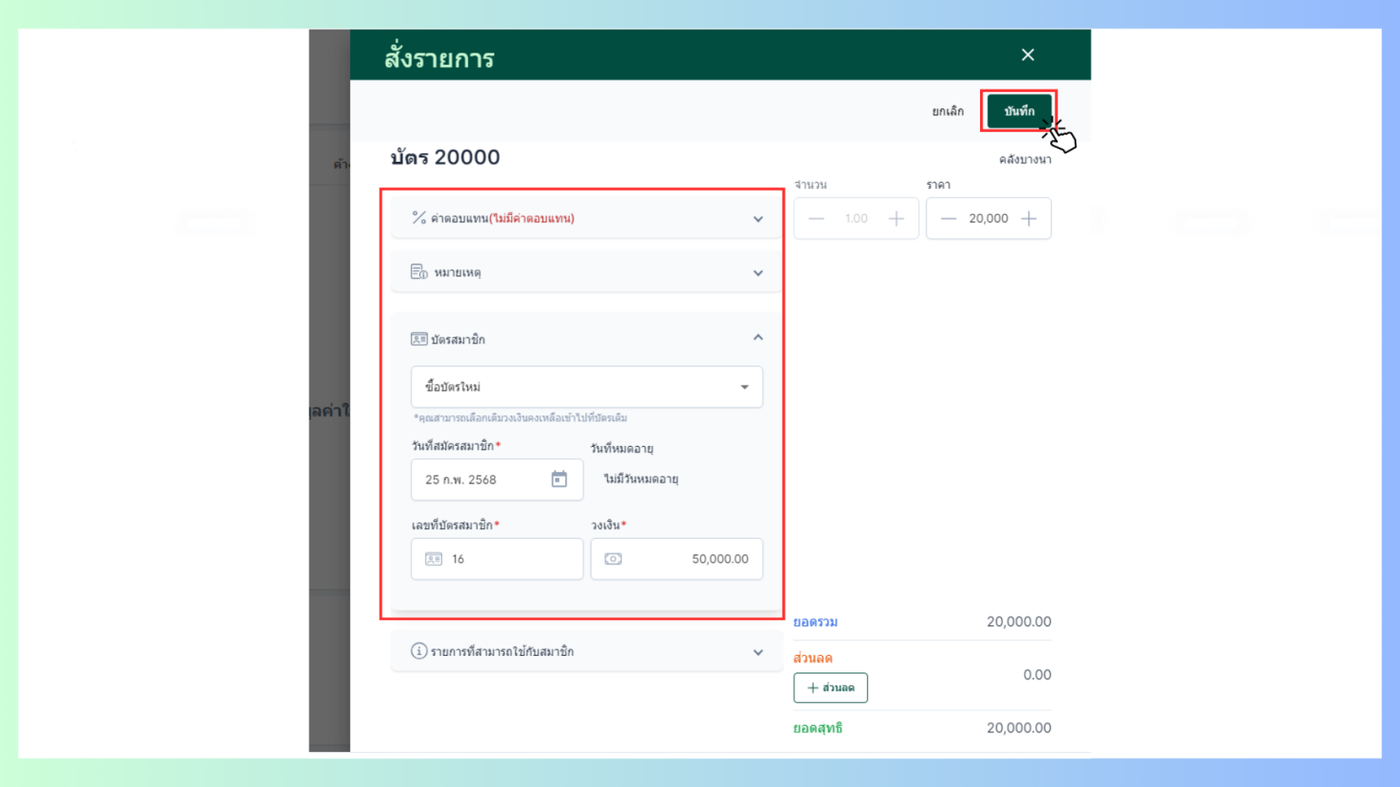
Task: Click info icon beside รายการที่สามารถใช้กับสมาชิก
Action: pyautogui.click(x=419, y=651)
